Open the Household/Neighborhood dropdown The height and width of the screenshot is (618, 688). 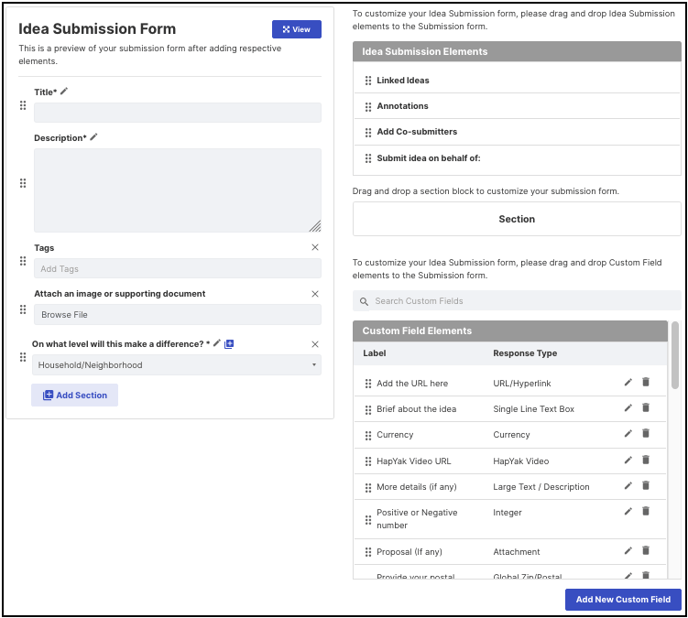tap(176, 365)
